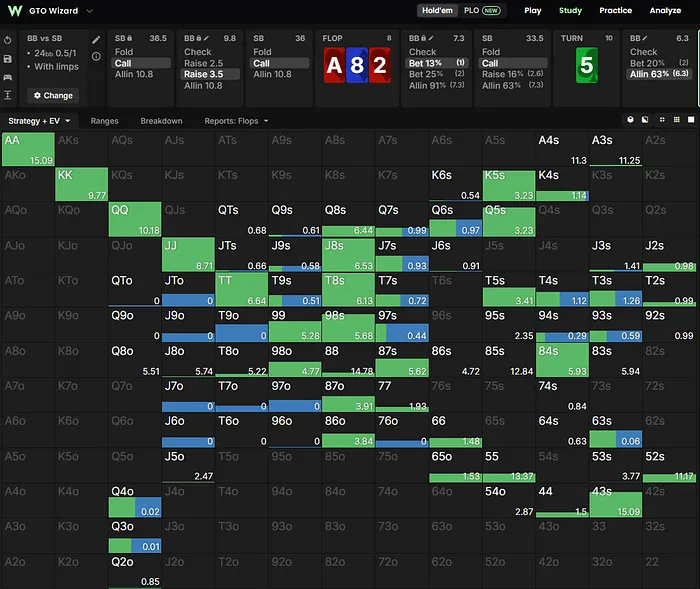Click the game controller sidebar icon
The width and height of the screenshot is (700, 589).
8,77
